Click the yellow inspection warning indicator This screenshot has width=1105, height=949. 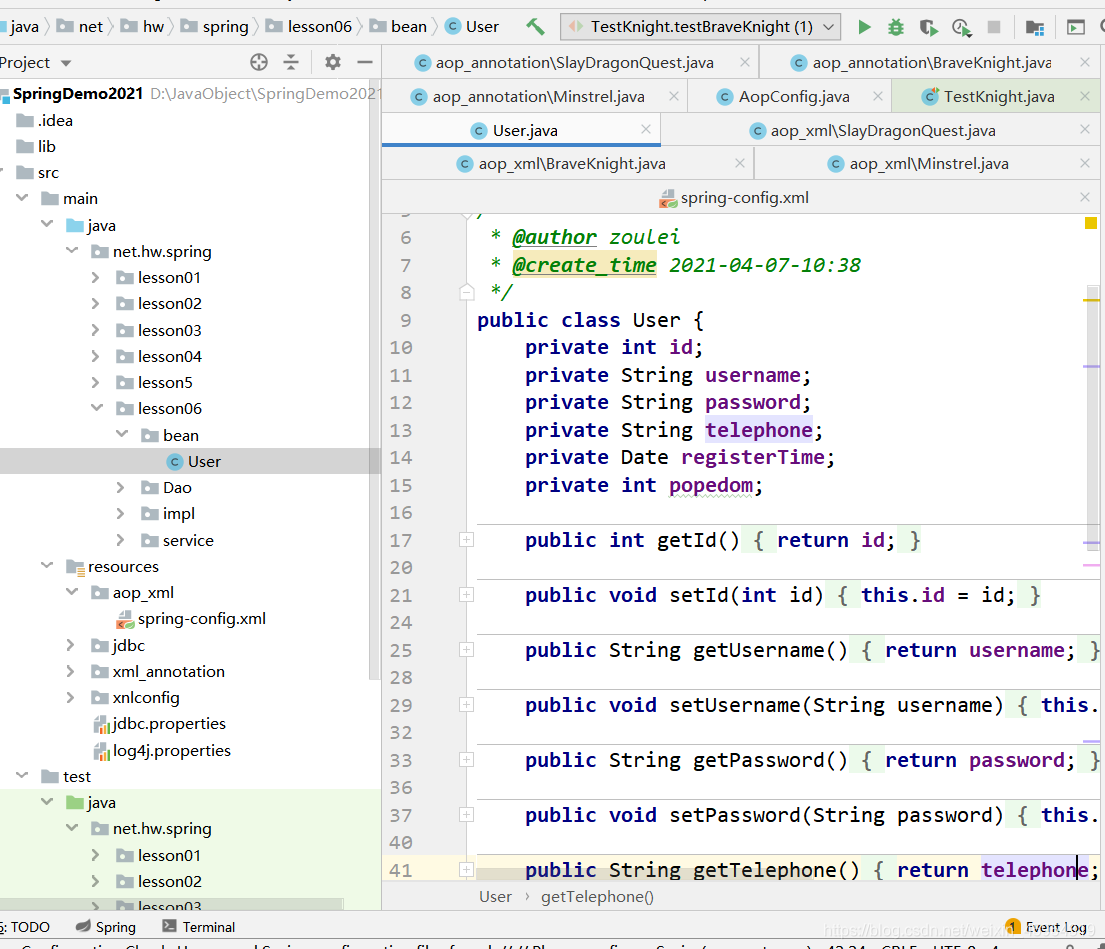[x=1090, y=223]
